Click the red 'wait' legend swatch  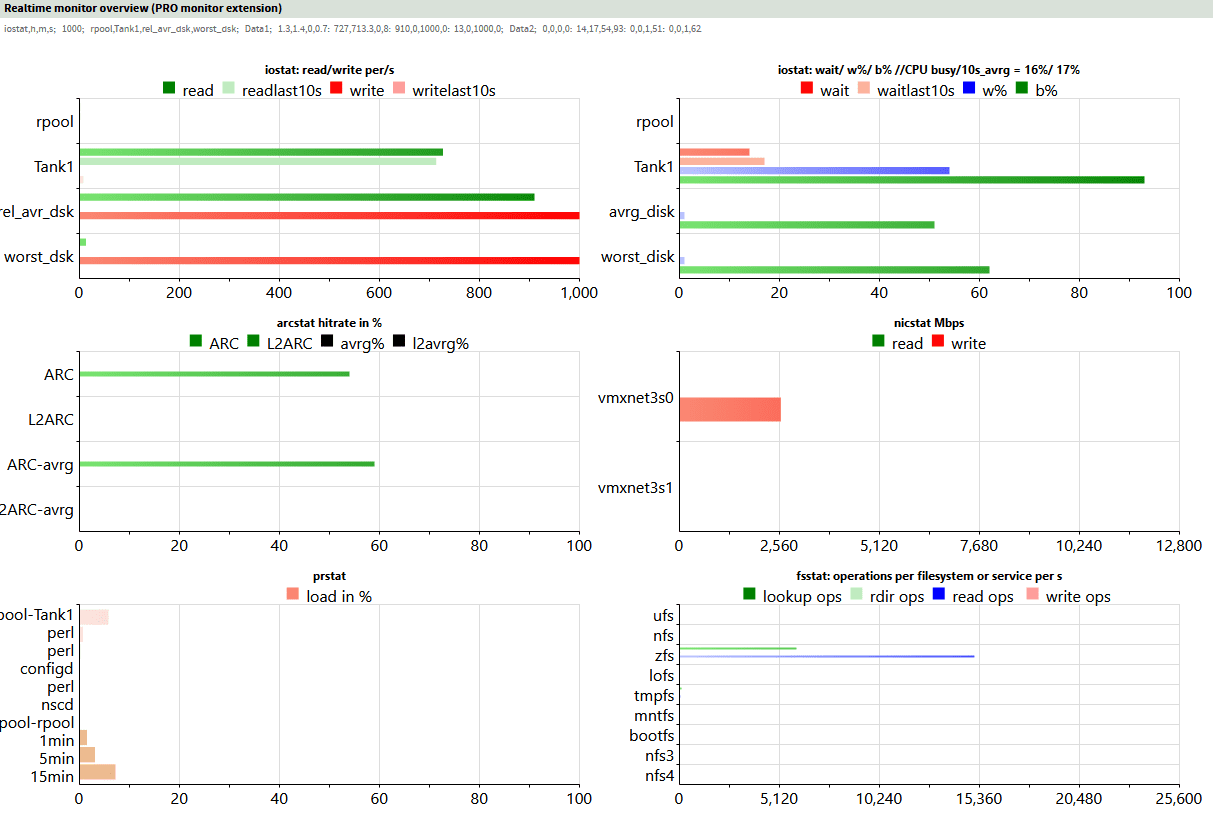(807, 89)
